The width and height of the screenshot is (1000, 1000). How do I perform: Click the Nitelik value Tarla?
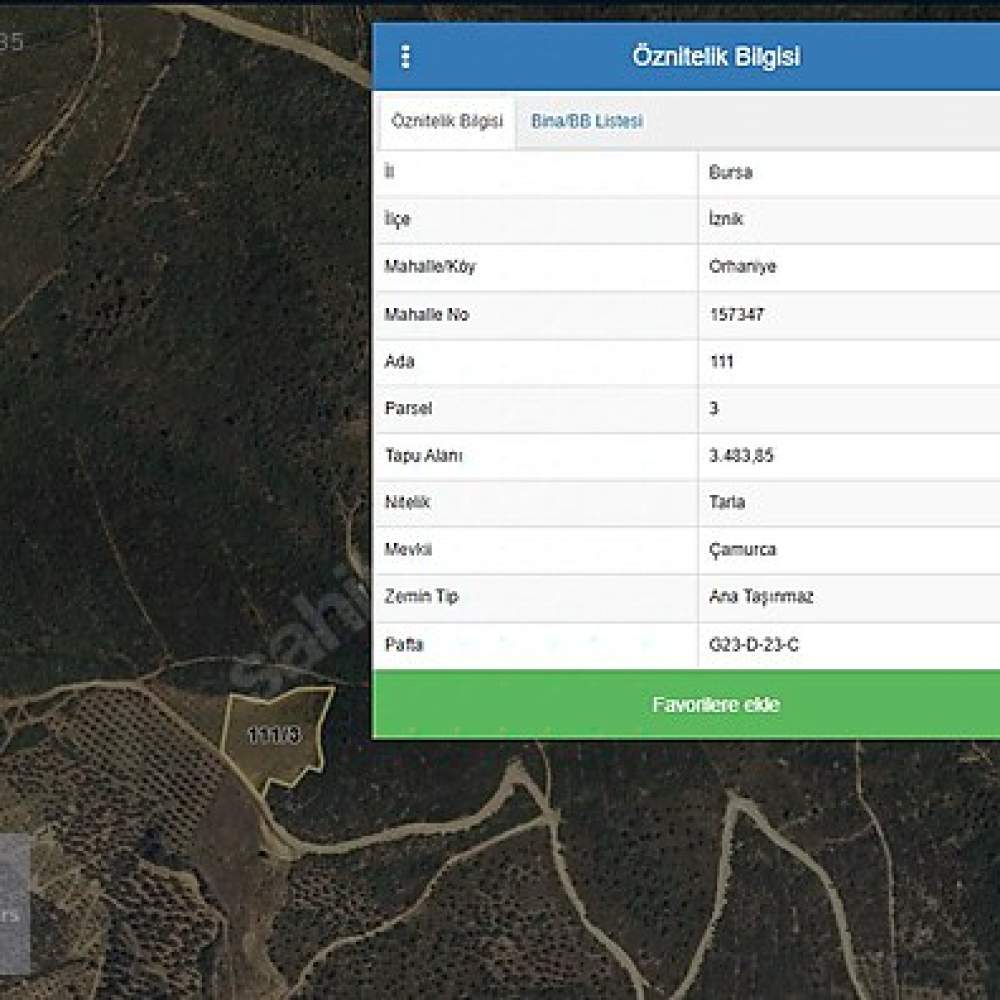click(727, 502)
